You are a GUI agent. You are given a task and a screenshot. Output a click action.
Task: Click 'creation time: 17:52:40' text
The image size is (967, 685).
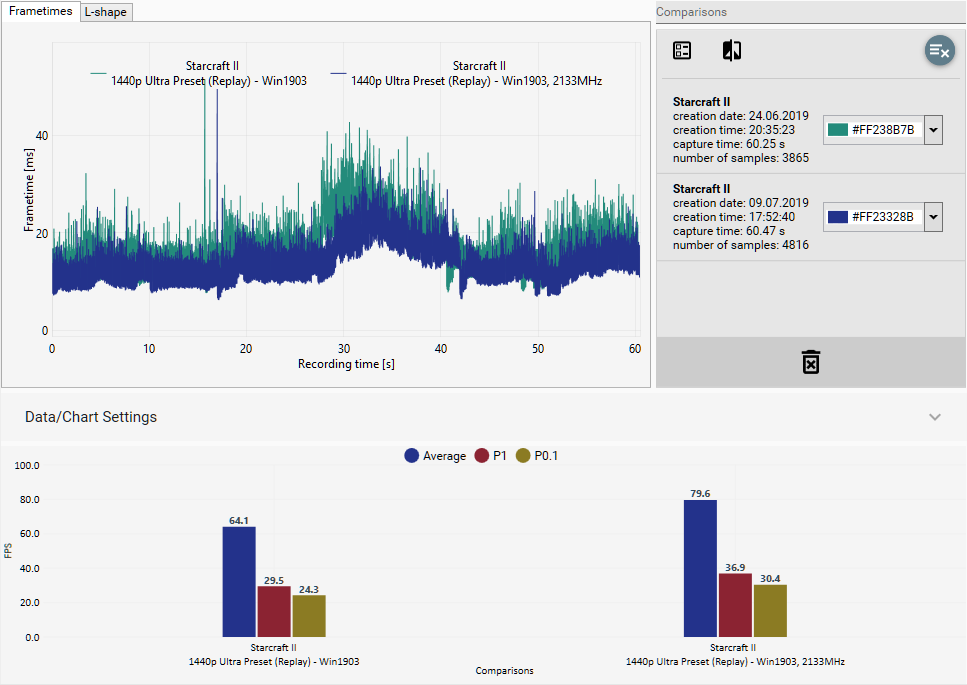click(733, 216)
